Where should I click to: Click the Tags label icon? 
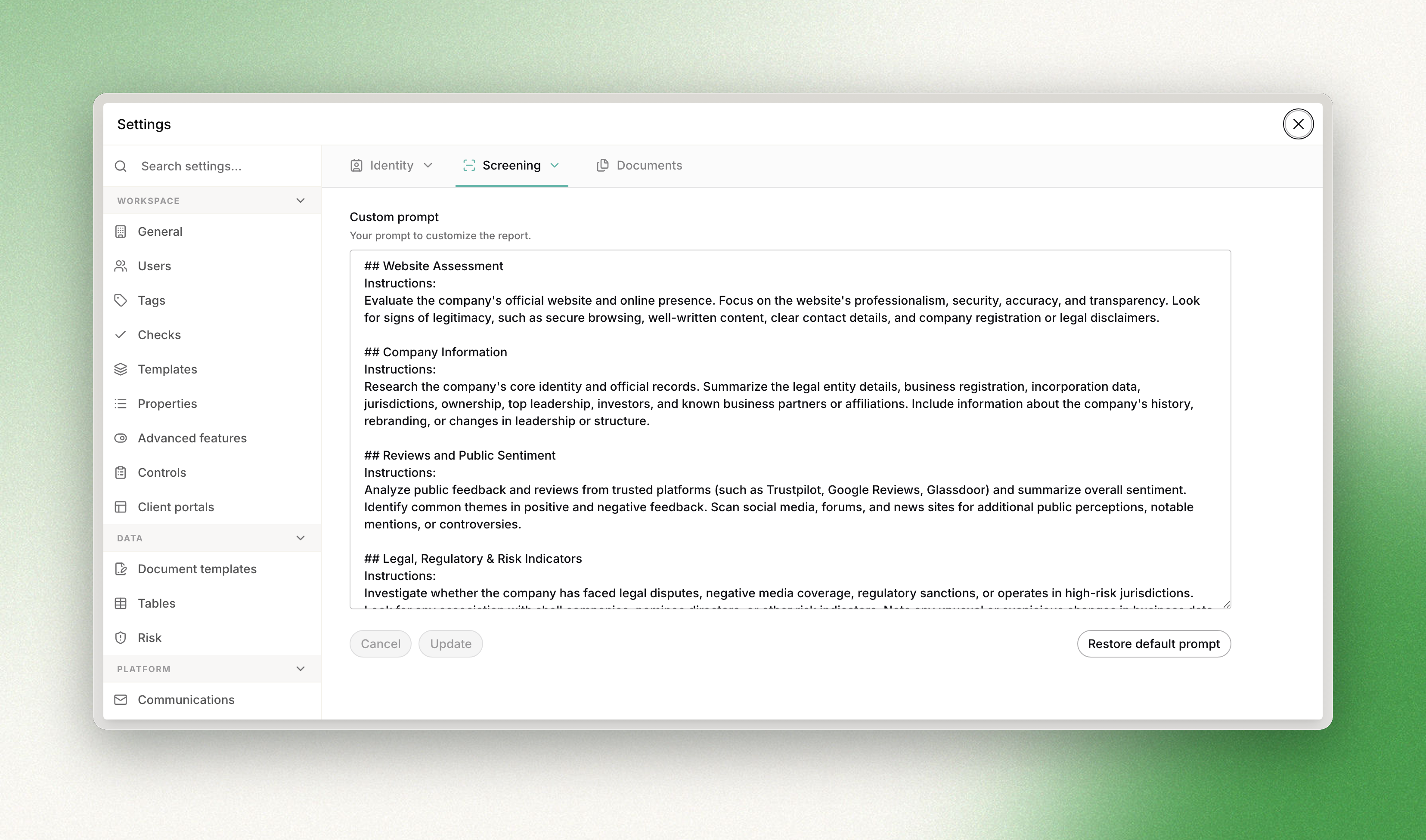tap(121, 300)
